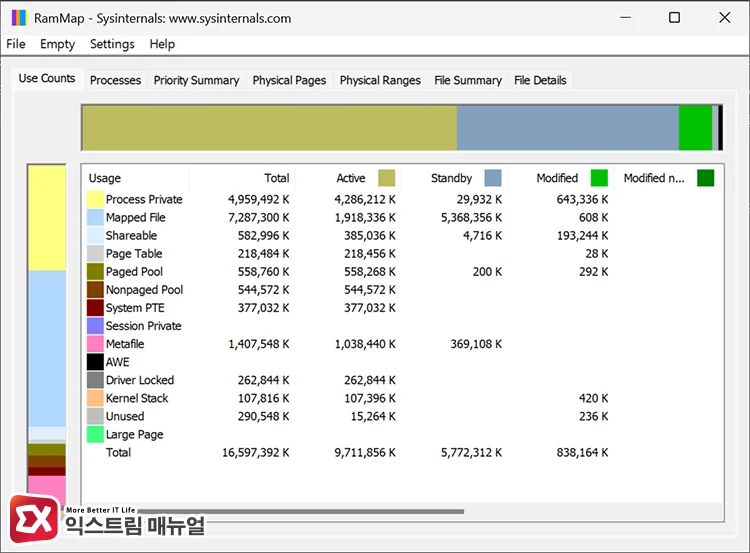750x553 pixels.
Task: Click the RamMap app icon in title bar
Action: coord(19,18)
